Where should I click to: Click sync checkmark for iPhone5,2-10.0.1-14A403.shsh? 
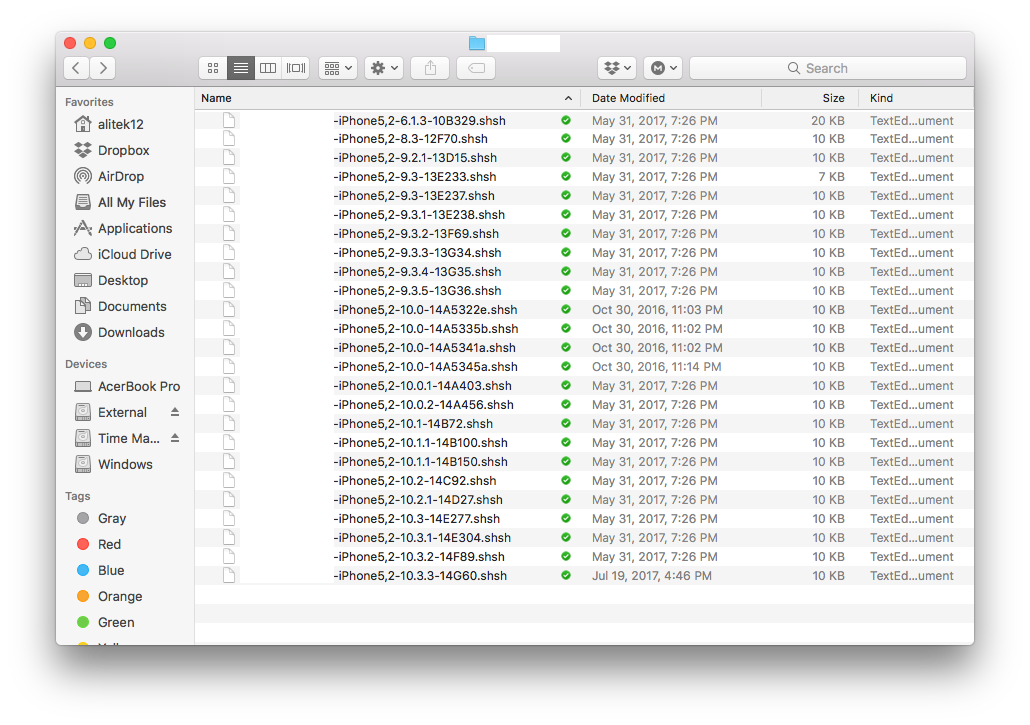[x=566, y=385]
